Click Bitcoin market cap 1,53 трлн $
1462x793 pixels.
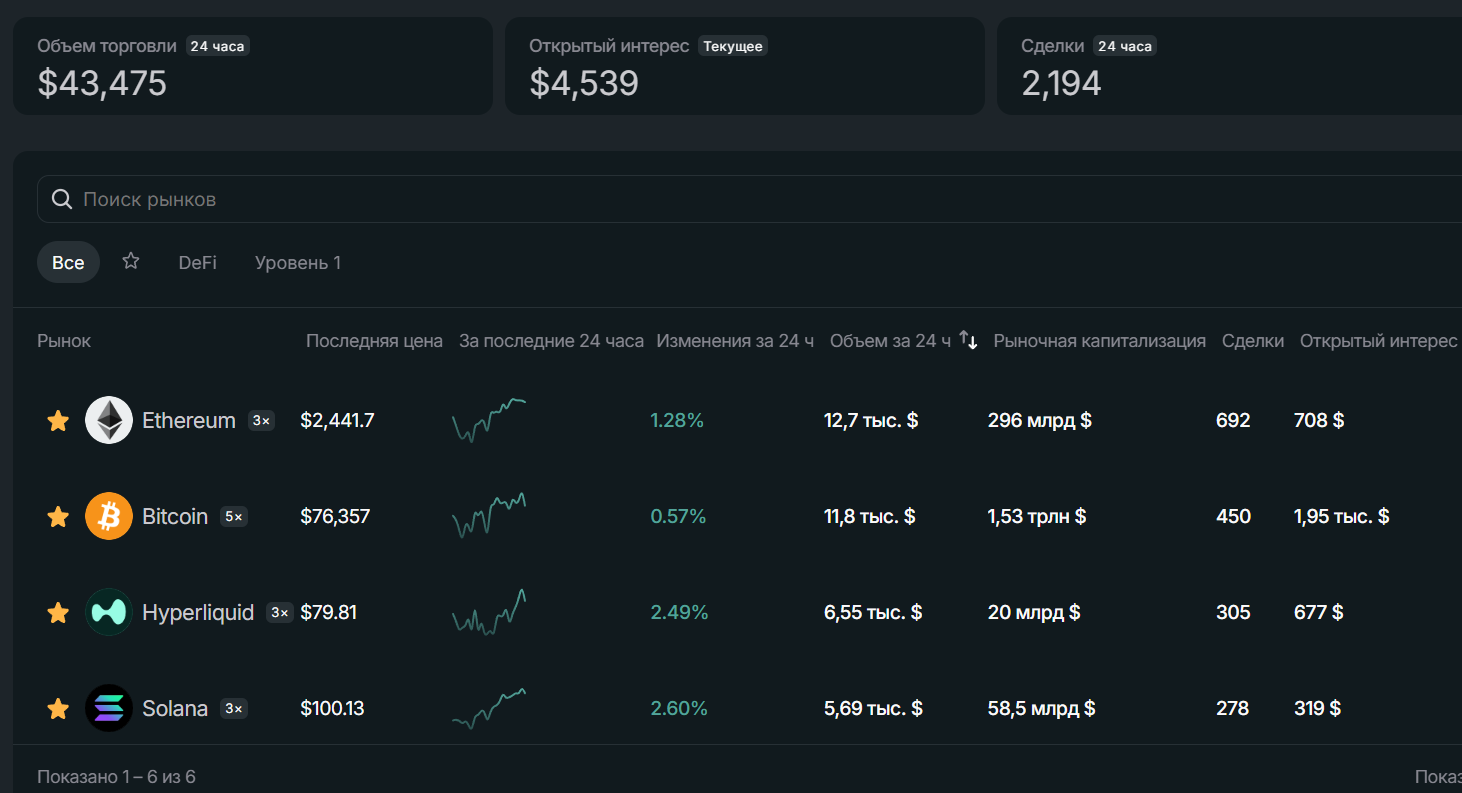click(x=1037, y=516)
